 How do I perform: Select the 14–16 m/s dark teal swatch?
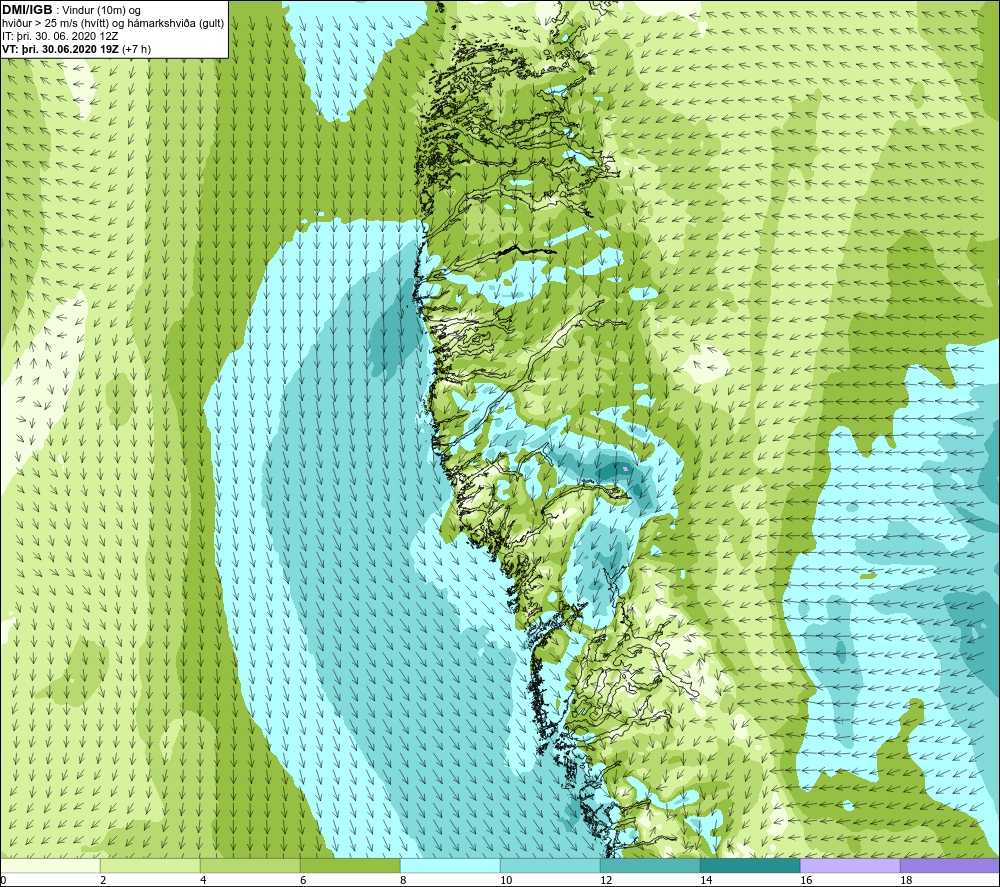750,865
